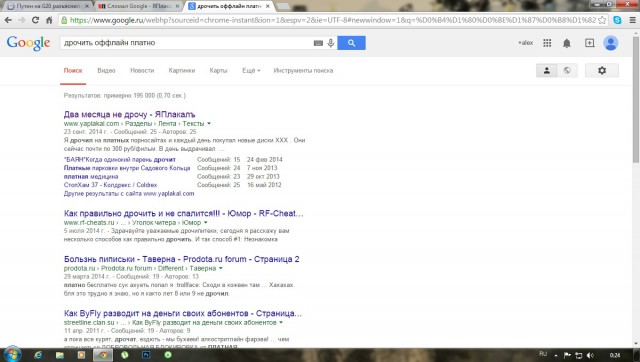Click the Google logo
This screenshot has width=640, height=362.
(x=28, y=43)
